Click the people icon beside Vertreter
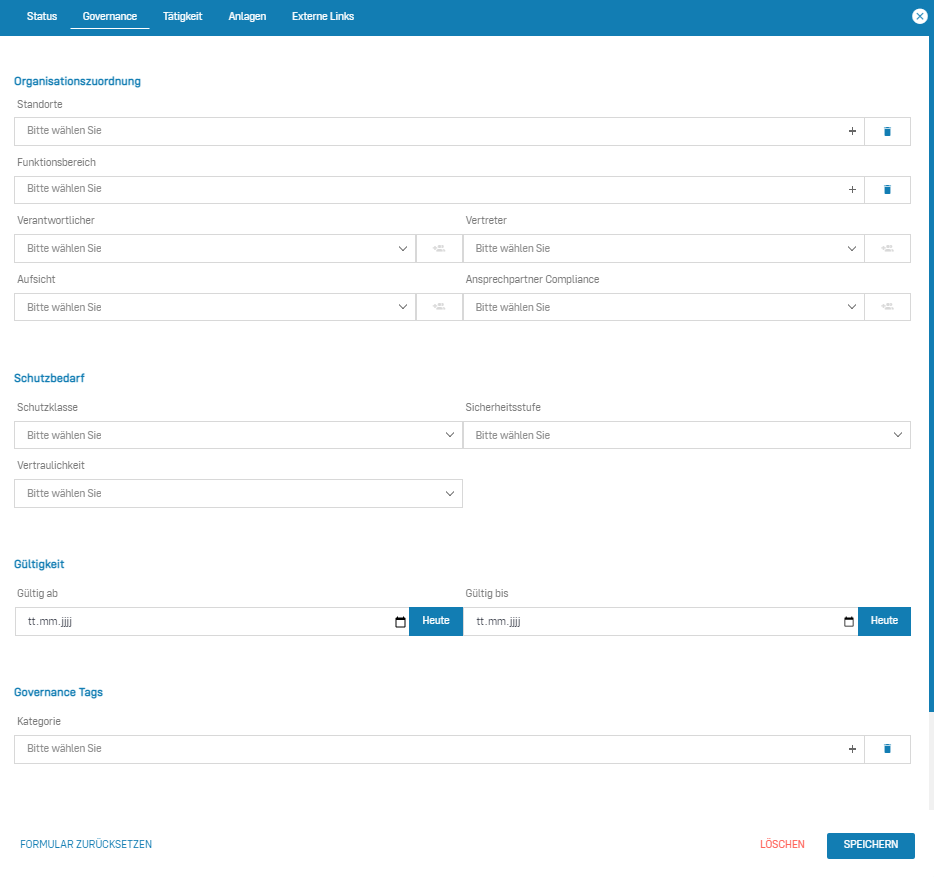The width and height of the screenshot is (934, 877). tap(887, 248)
